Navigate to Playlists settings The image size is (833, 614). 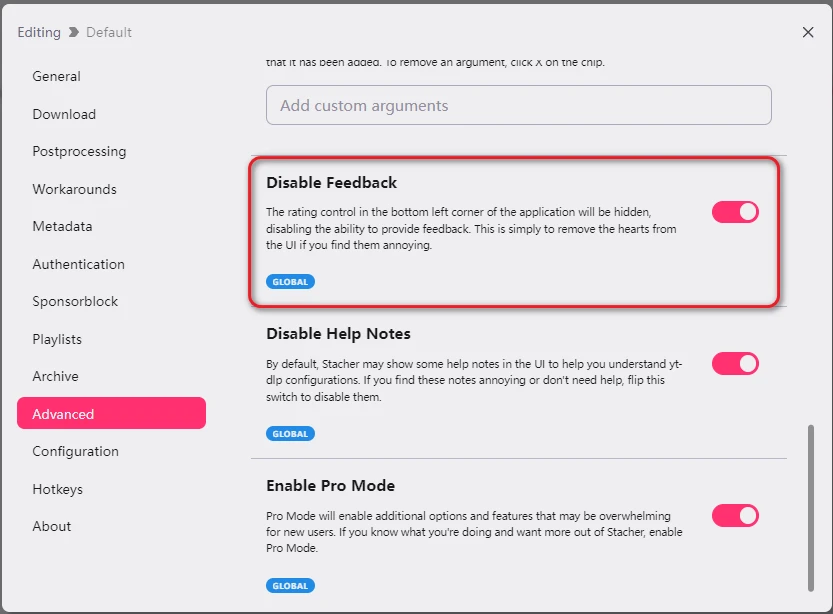[57, 339]
